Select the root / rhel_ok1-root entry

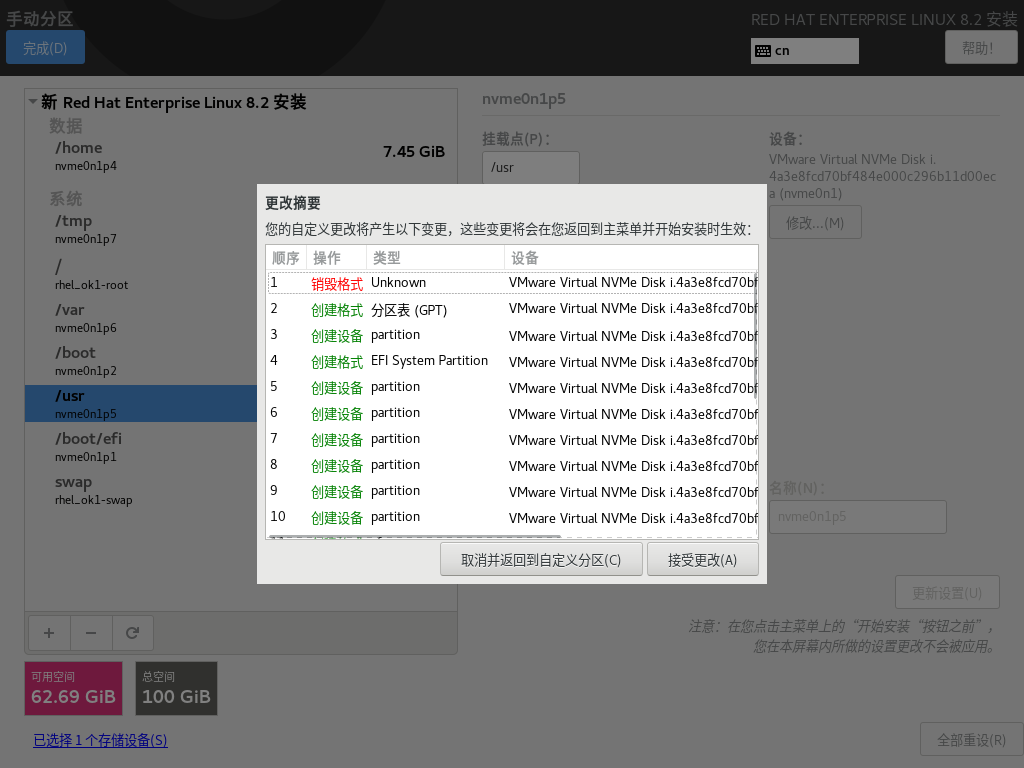141,274
